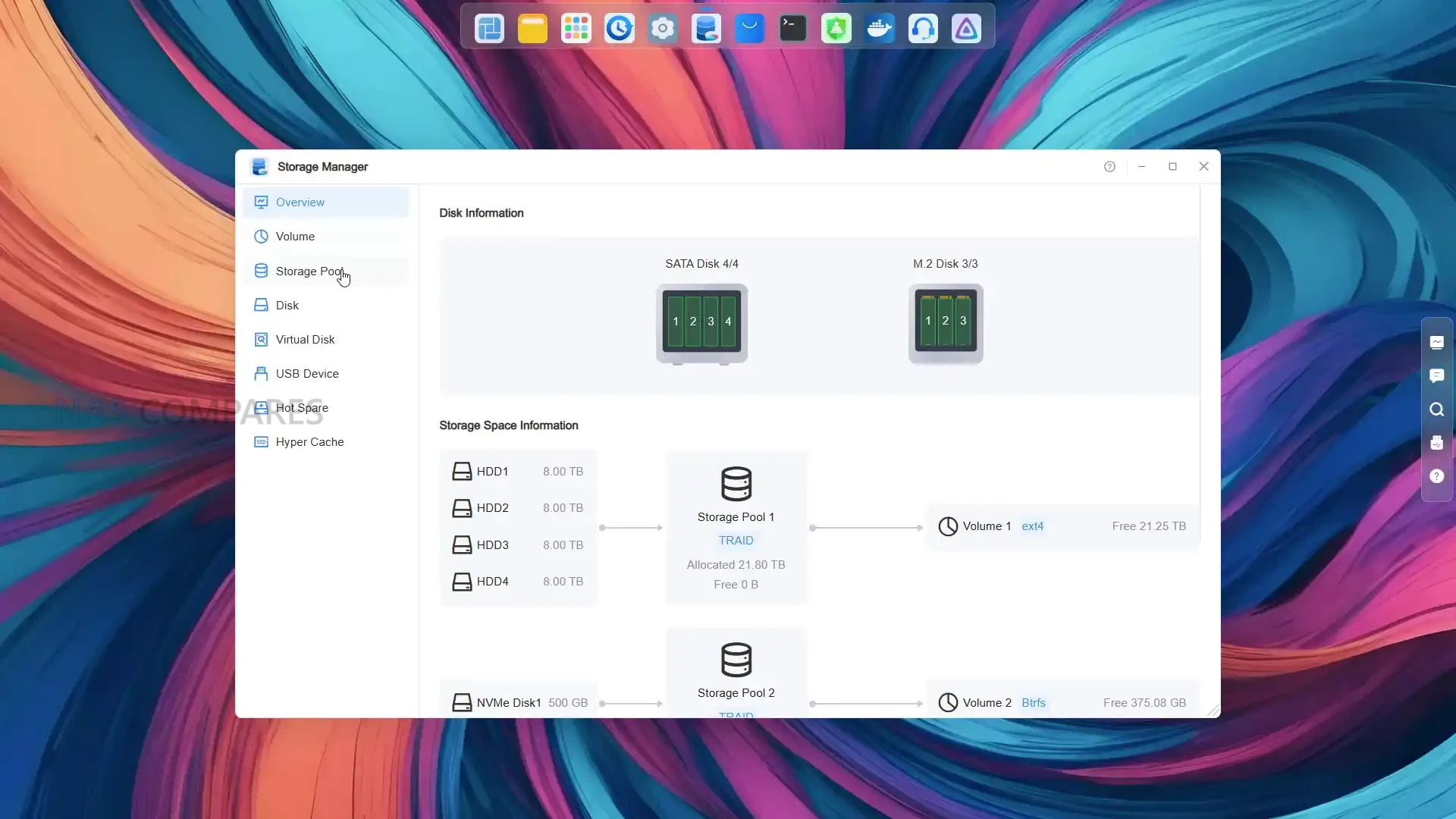This screenshot has width=1456, height=819.
Task: Launch Docker from the top dock
Action: click(x=880, y=29)
